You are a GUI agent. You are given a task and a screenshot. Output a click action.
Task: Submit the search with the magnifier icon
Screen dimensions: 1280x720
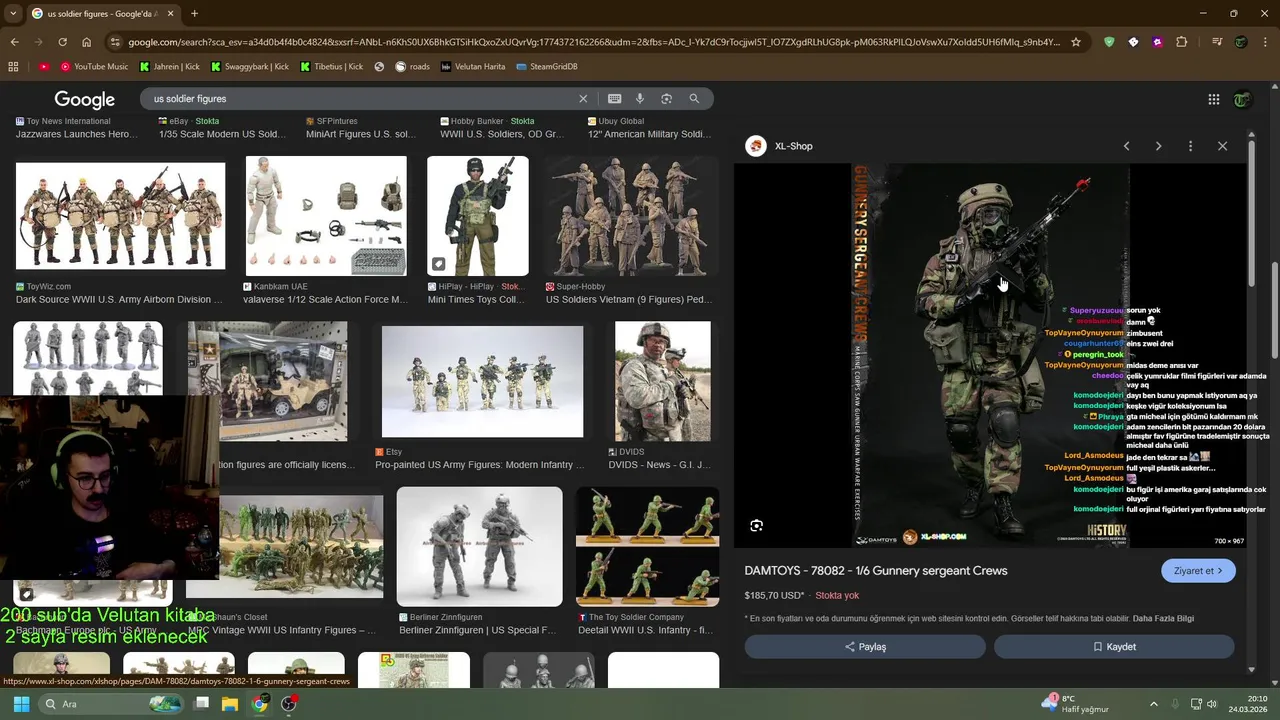(x=694, y=99)
